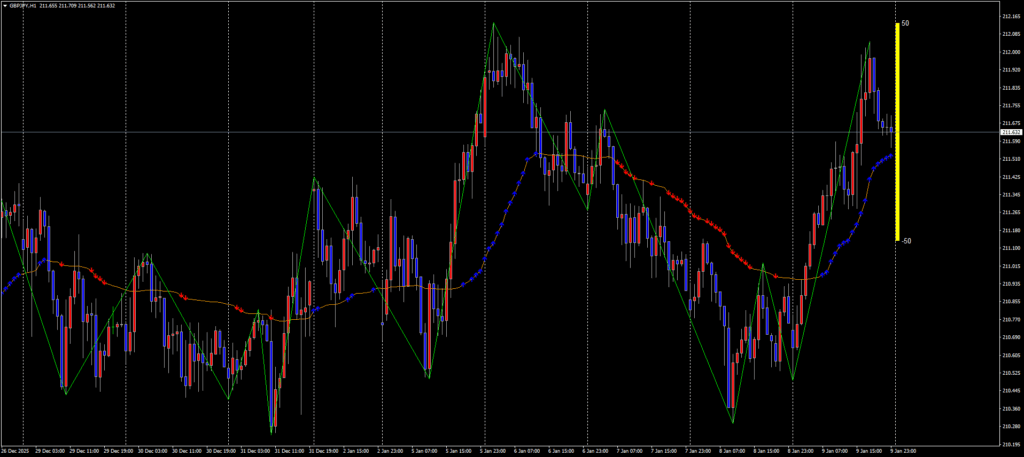
Task: Click the yellow vertical range bar
Action: click(897, 132)
